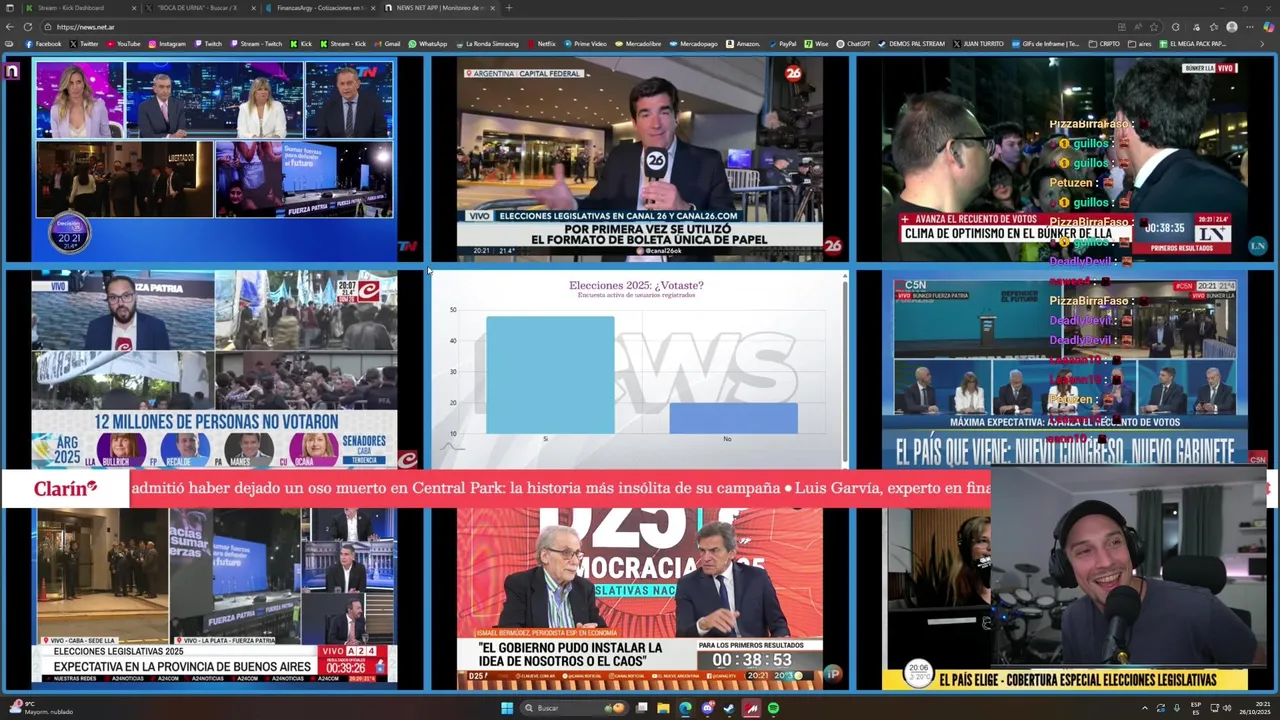Open the Facebook bookmark
This screenshot has height=720, width=1280.
(43, 44)
